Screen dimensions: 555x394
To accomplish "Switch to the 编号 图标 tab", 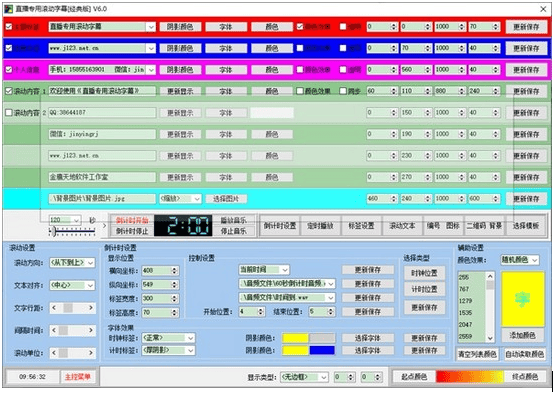I will [443, 225].
